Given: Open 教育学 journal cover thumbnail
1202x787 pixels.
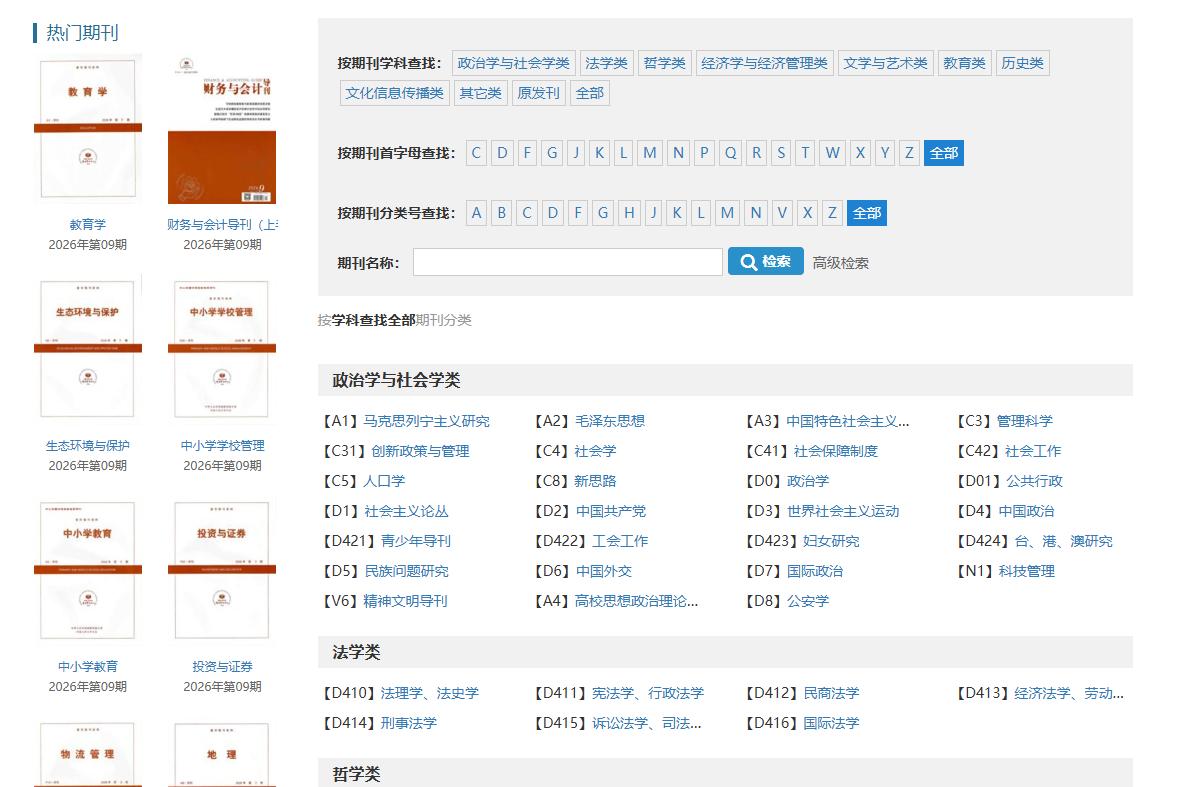Looking at the screenshot, I should pos(88,130).
